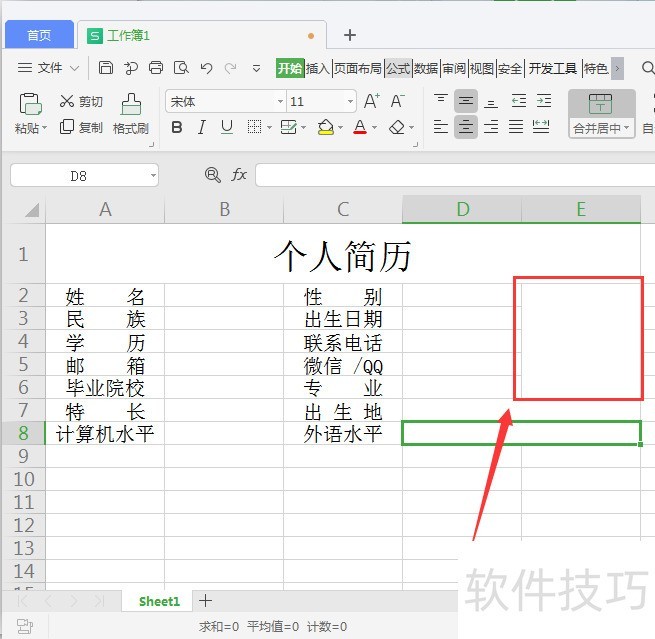Screen dimensions: 655x639
Task: Toggle horizontal center alignment
Action: tap(466, 126)
